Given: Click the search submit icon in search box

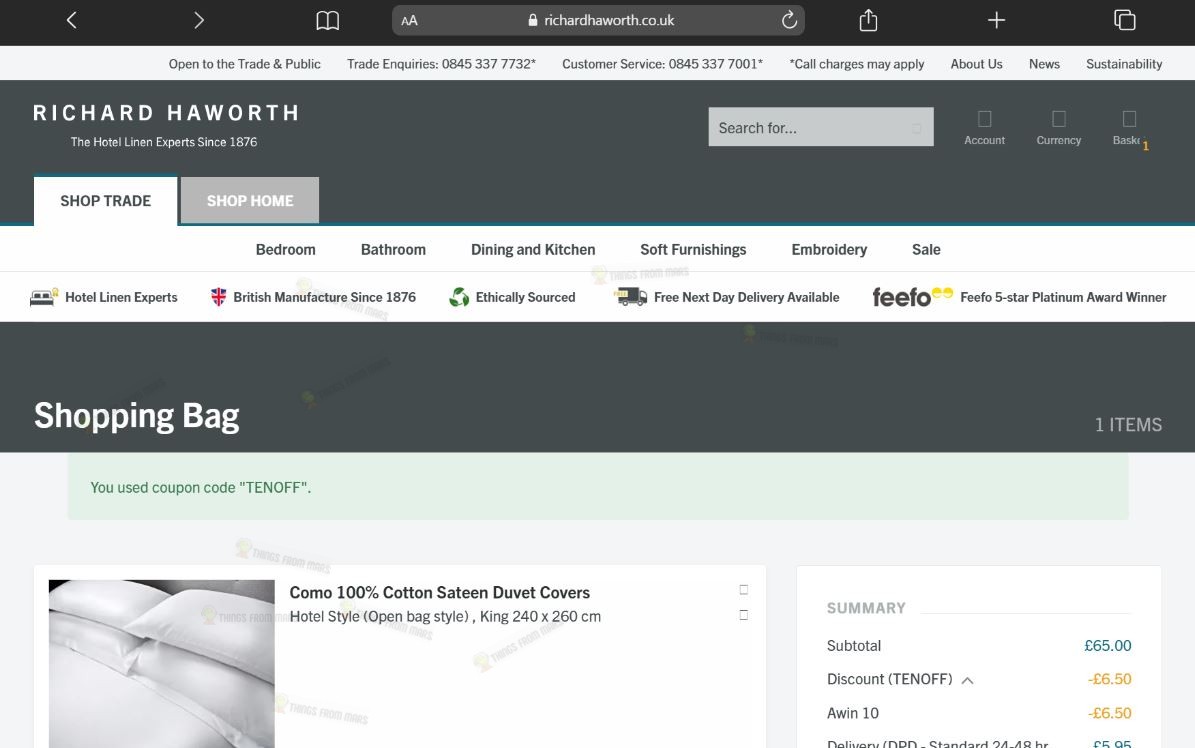Looking at the screenshot, I should pyautogui.click(x=917, y=128).
